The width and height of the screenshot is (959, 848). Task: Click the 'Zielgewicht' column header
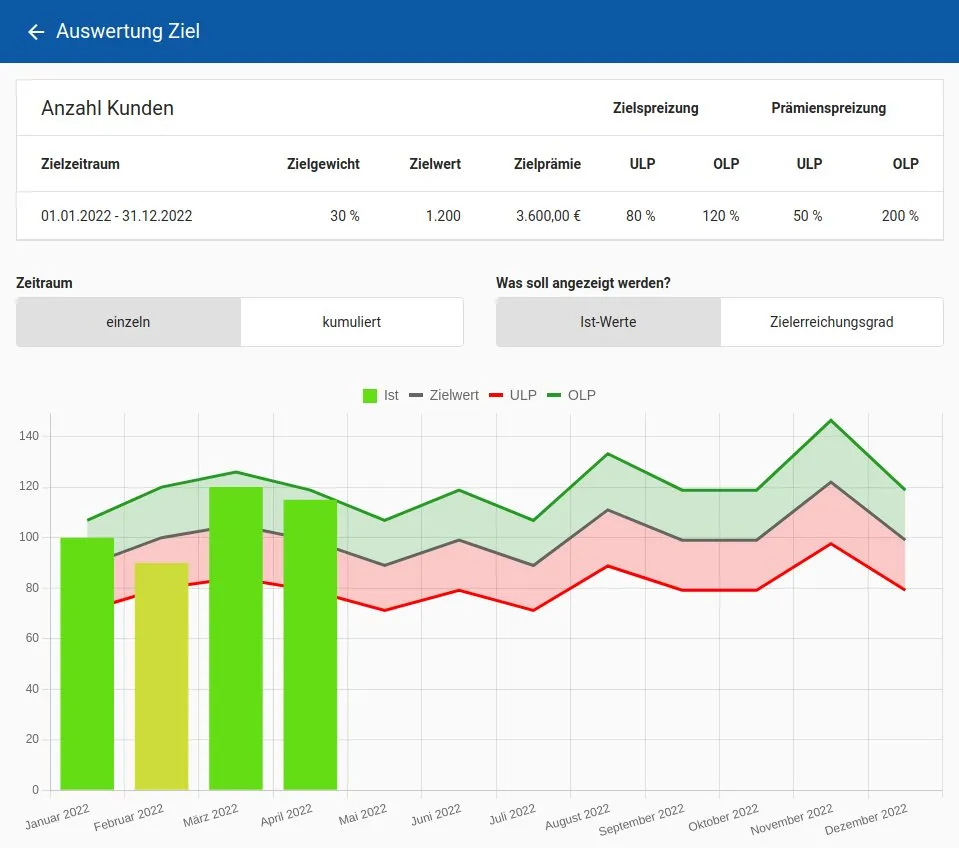323,164
